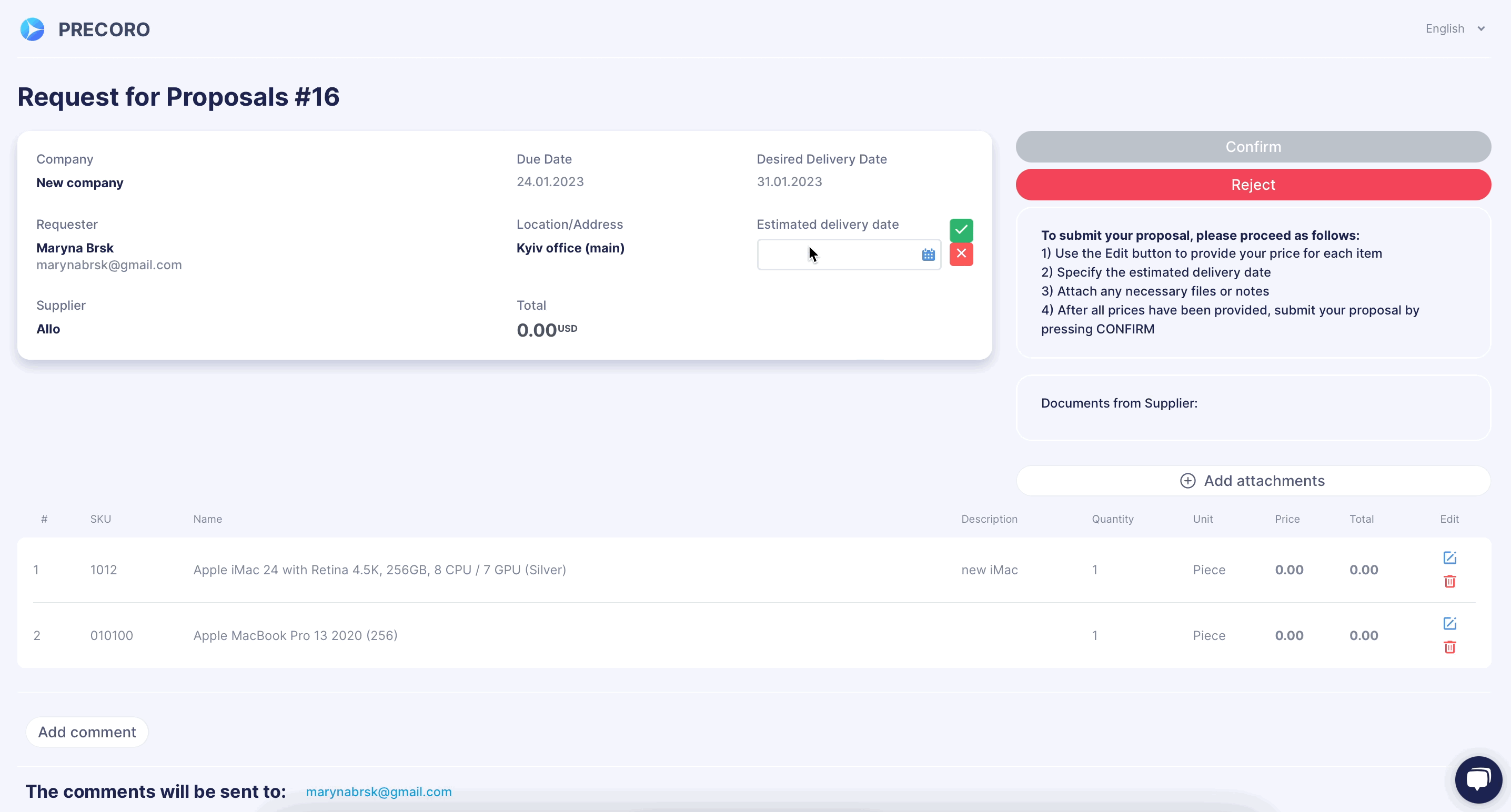Click the Reject button
The image size is (1511, 812).
[1253, 185]
